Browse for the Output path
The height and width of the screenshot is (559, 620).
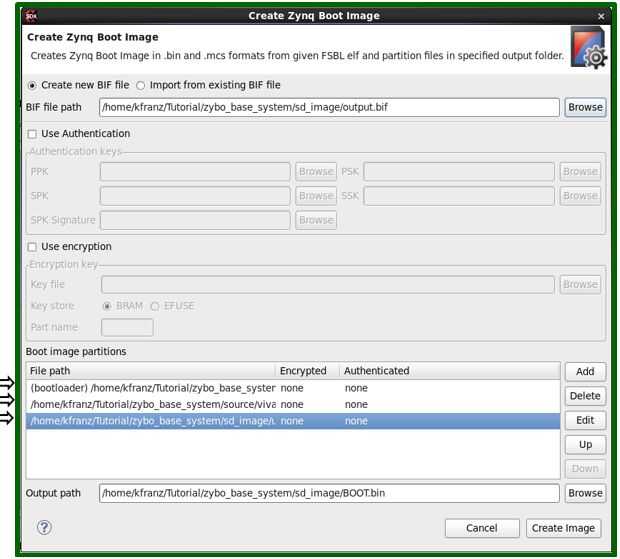(585, 493)
